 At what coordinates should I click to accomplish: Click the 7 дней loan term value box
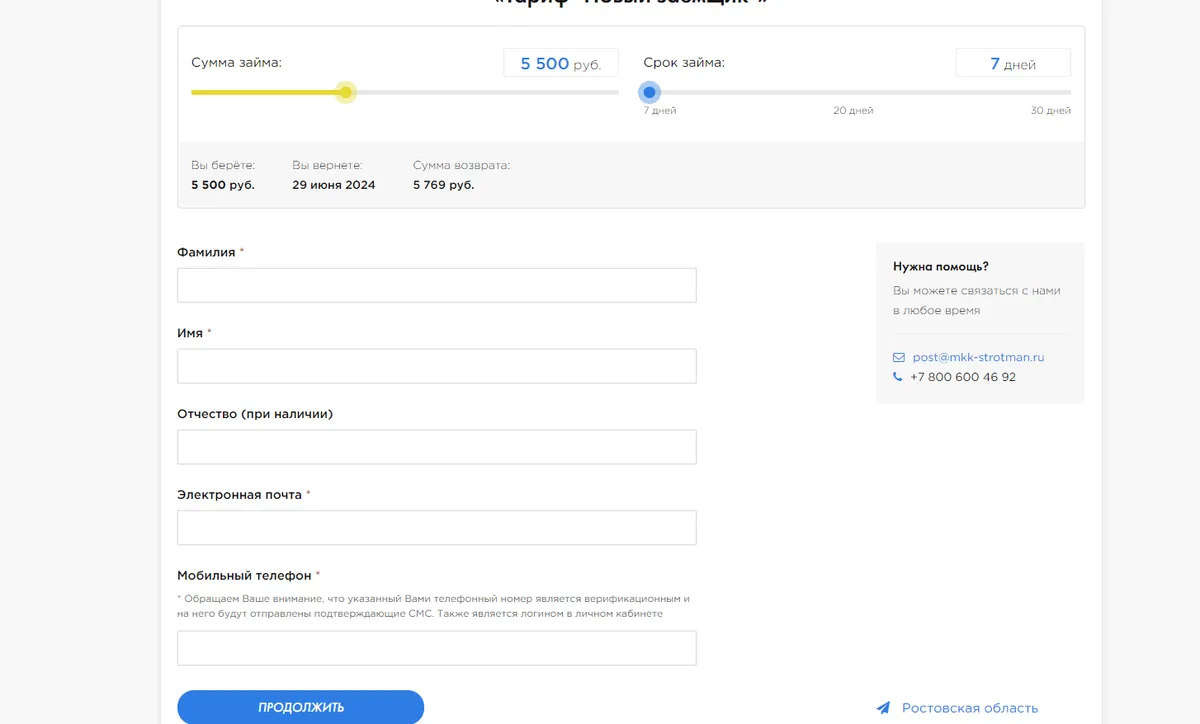click(1013, 63)
